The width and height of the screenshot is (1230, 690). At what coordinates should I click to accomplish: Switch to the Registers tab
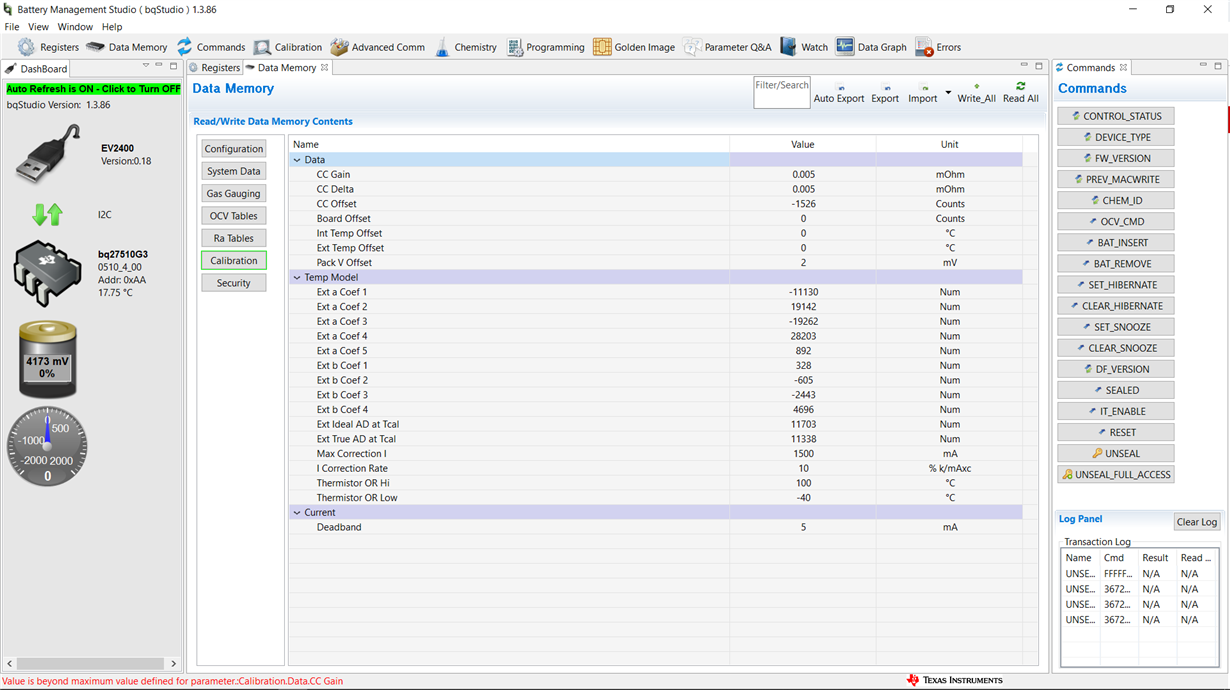(x=215, y=68)
